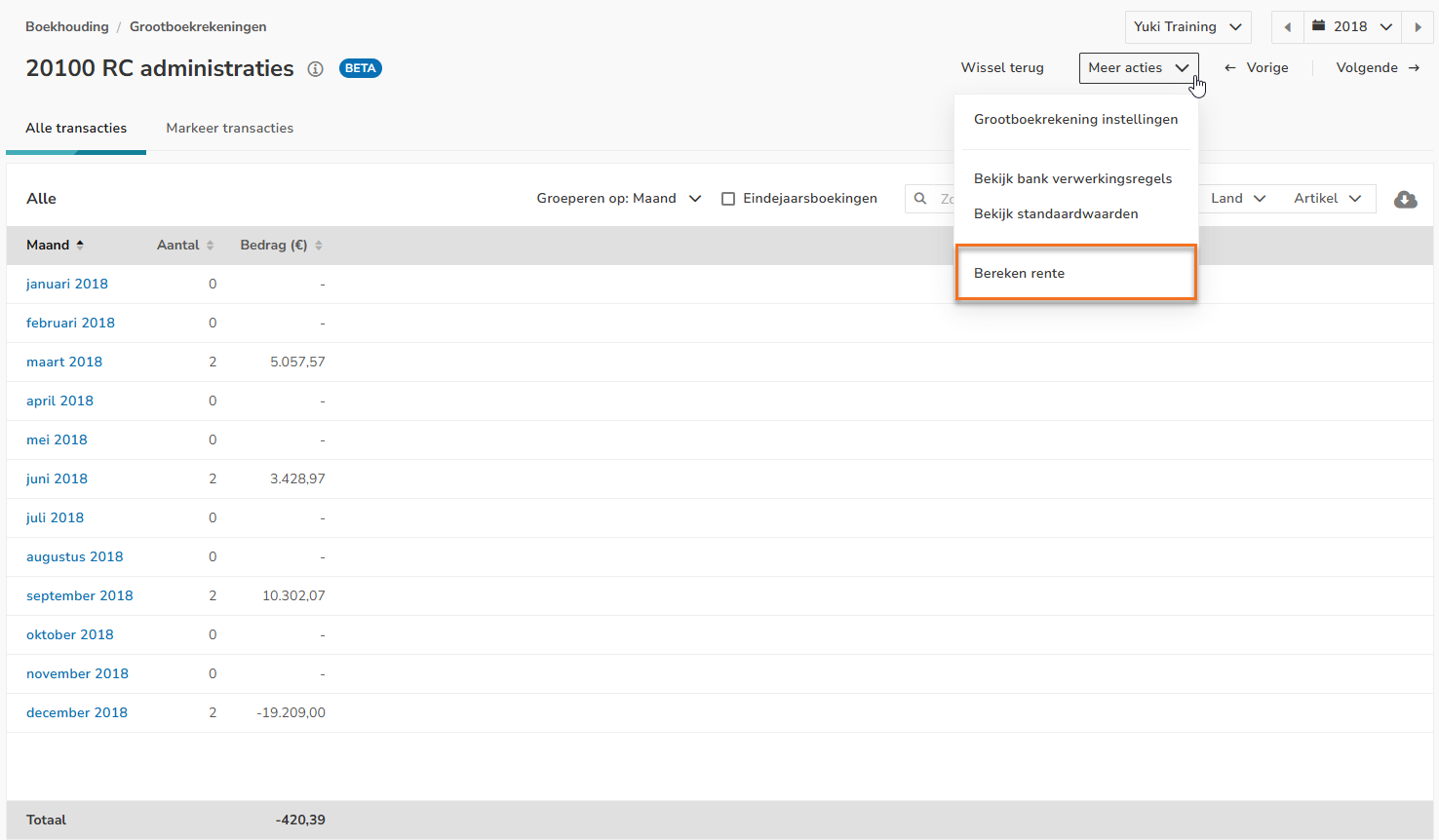The width and height of the screenshot is (1439, 840).
Task: Open augustus 2018 row link
Action: [75, 556]
